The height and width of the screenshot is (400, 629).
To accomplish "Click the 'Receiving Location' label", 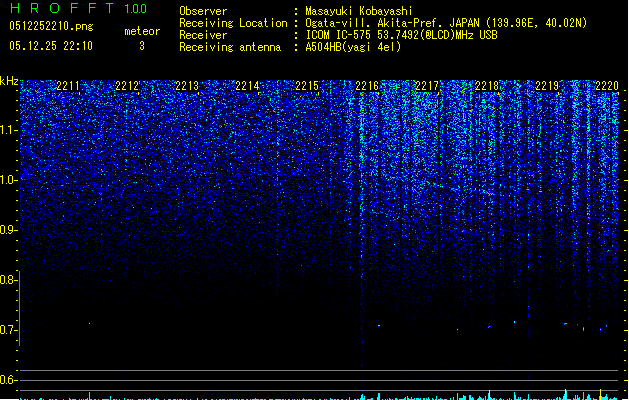I will click(233, 23).
